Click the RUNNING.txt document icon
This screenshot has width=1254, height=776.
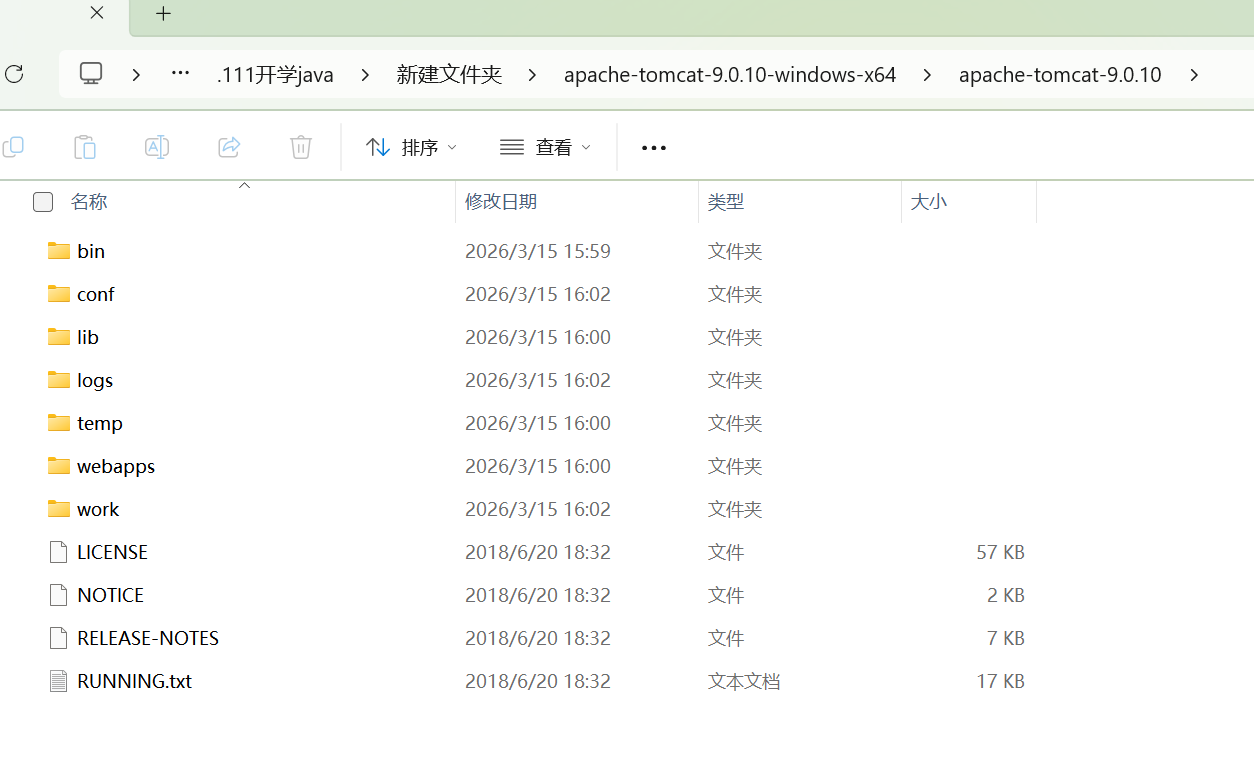pyautogui.click(x=59, y=681)
